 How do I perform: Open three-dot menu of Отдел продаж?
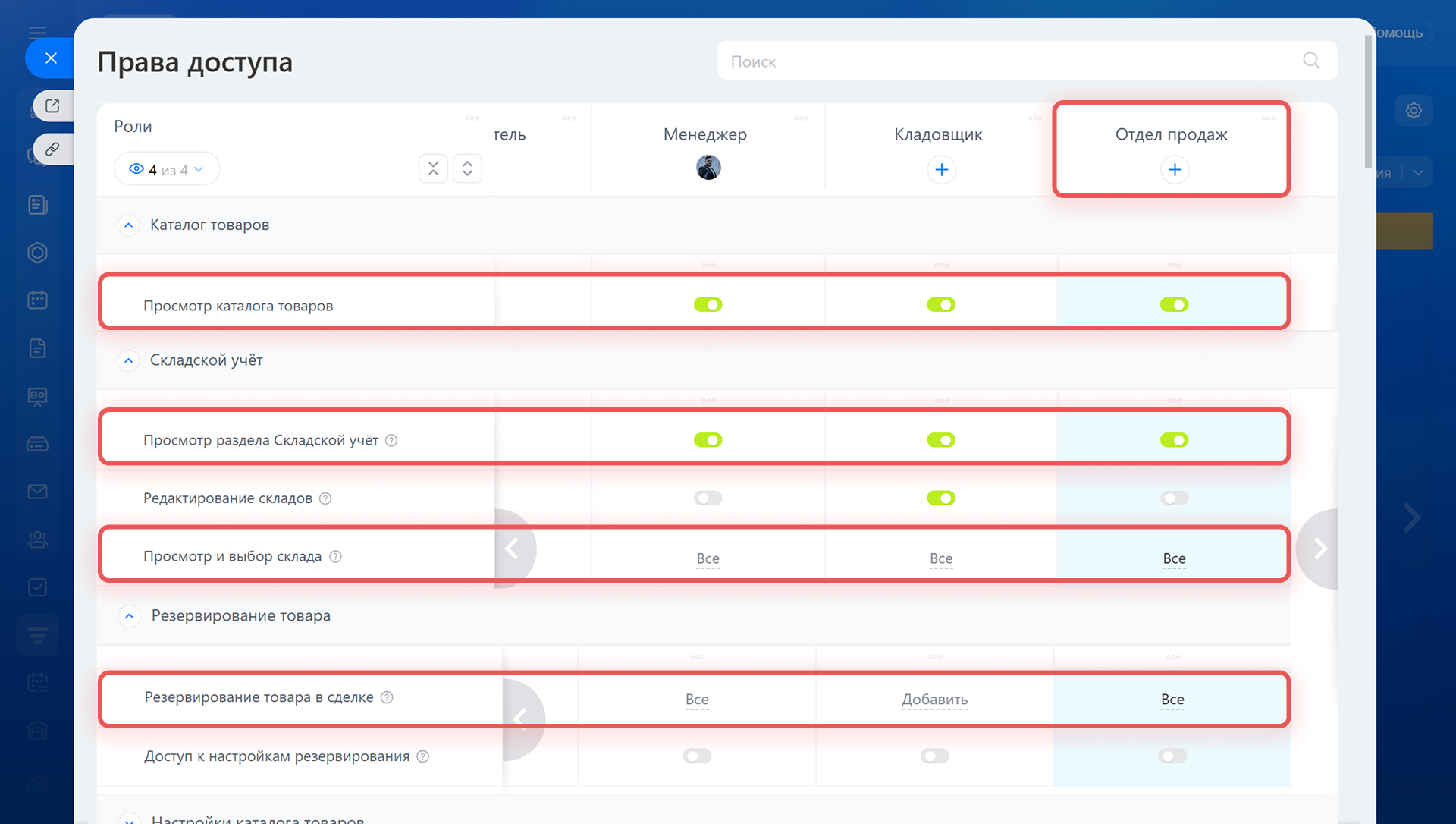point(1267,118)
